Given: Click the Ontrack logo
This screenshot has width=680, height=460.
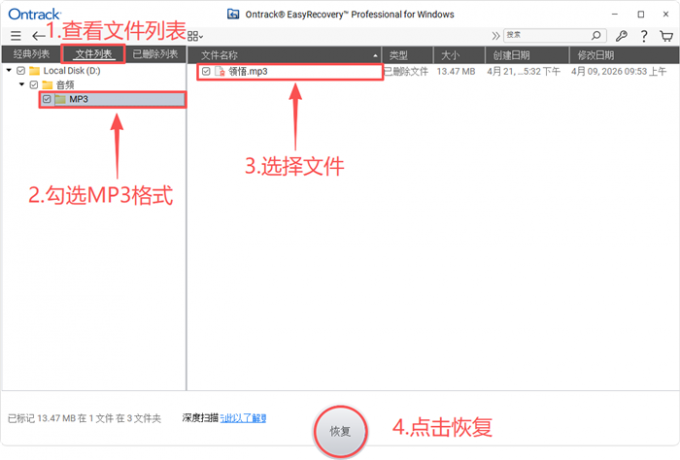Looking at the screenshot, I should point(34,14).
